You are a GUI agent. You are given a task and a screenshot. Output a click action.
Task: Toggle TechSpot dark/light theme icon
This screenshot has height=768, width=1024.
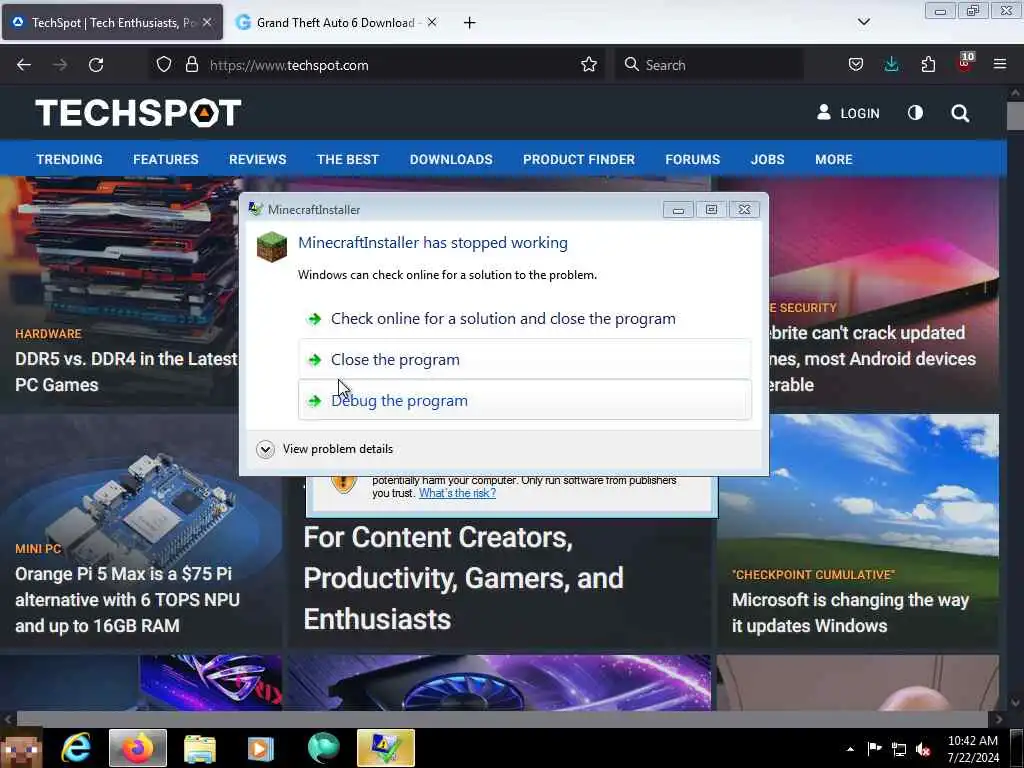coord(916,113)
